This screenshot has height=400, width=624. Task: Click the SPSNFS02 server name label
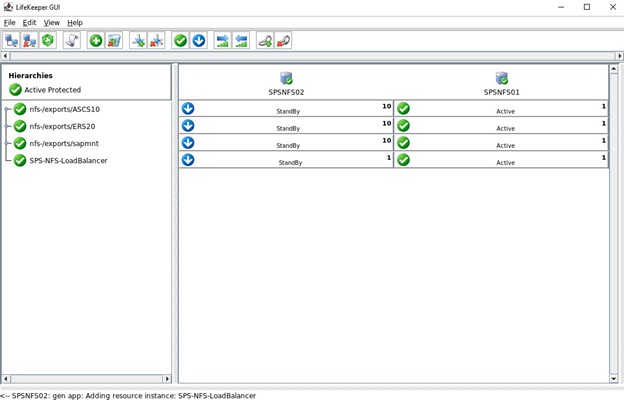(286, 92)
